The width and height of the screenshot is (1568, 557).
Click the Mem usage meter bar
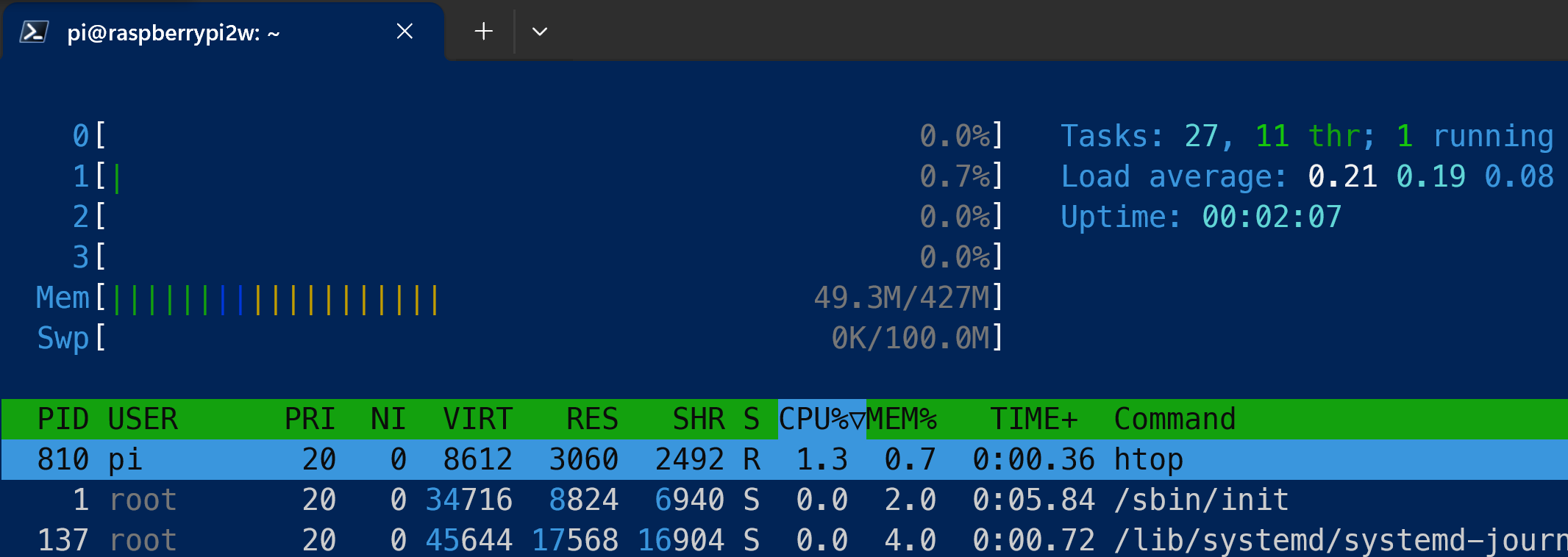coord(519,298)
